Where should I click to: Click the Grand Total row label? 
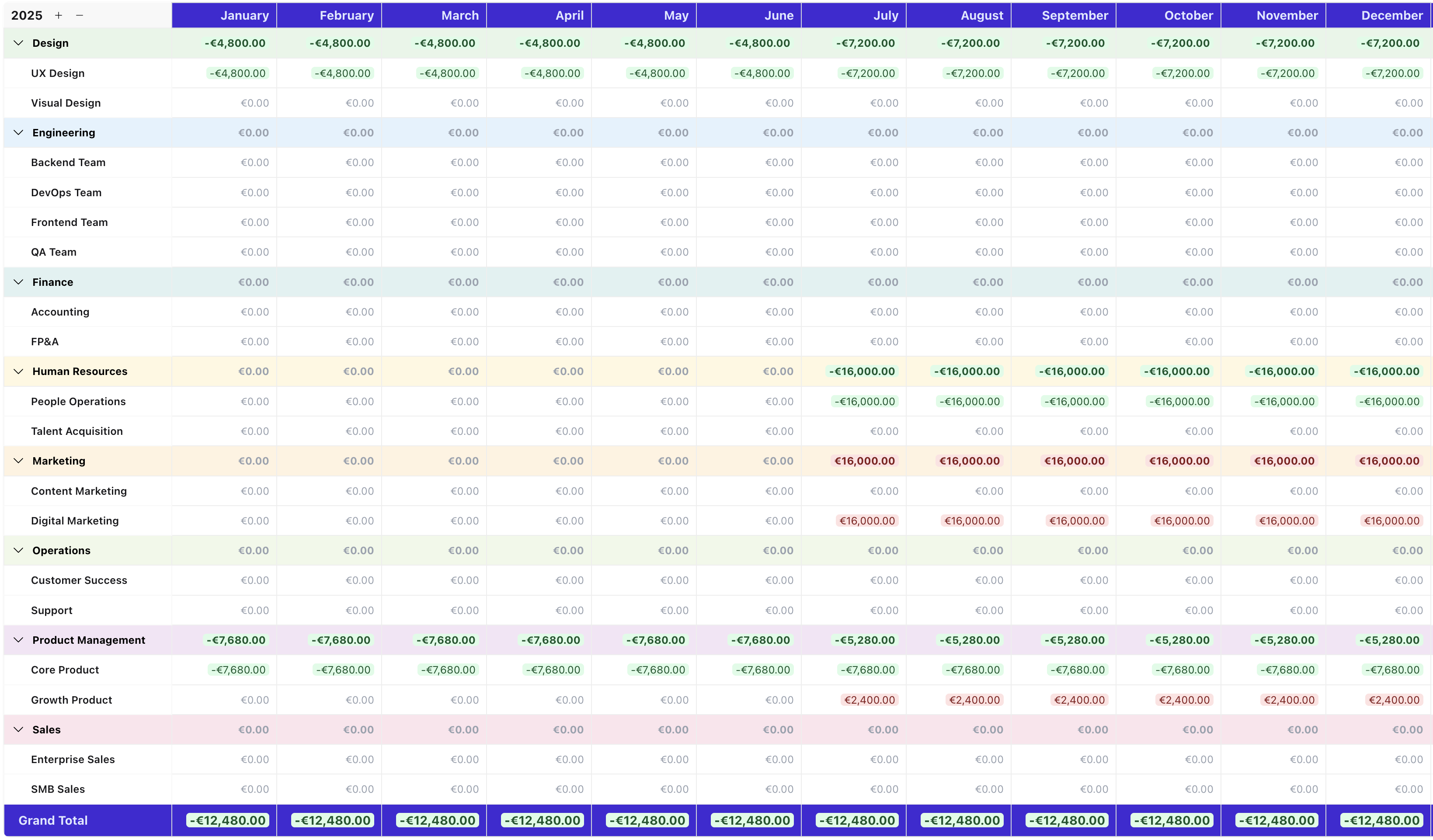pos(53,820)
